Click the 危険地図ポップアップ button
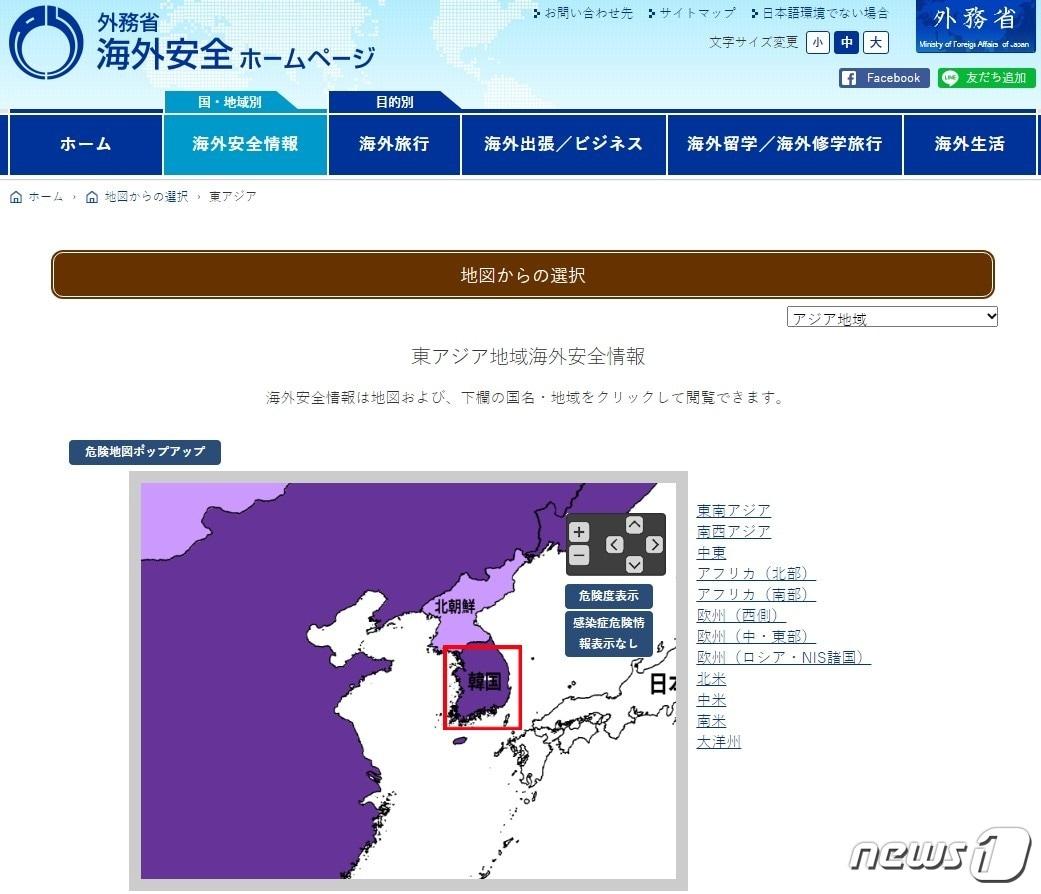Image resolution: width=1041 pixels, height=894 pixels. [144, 452]
